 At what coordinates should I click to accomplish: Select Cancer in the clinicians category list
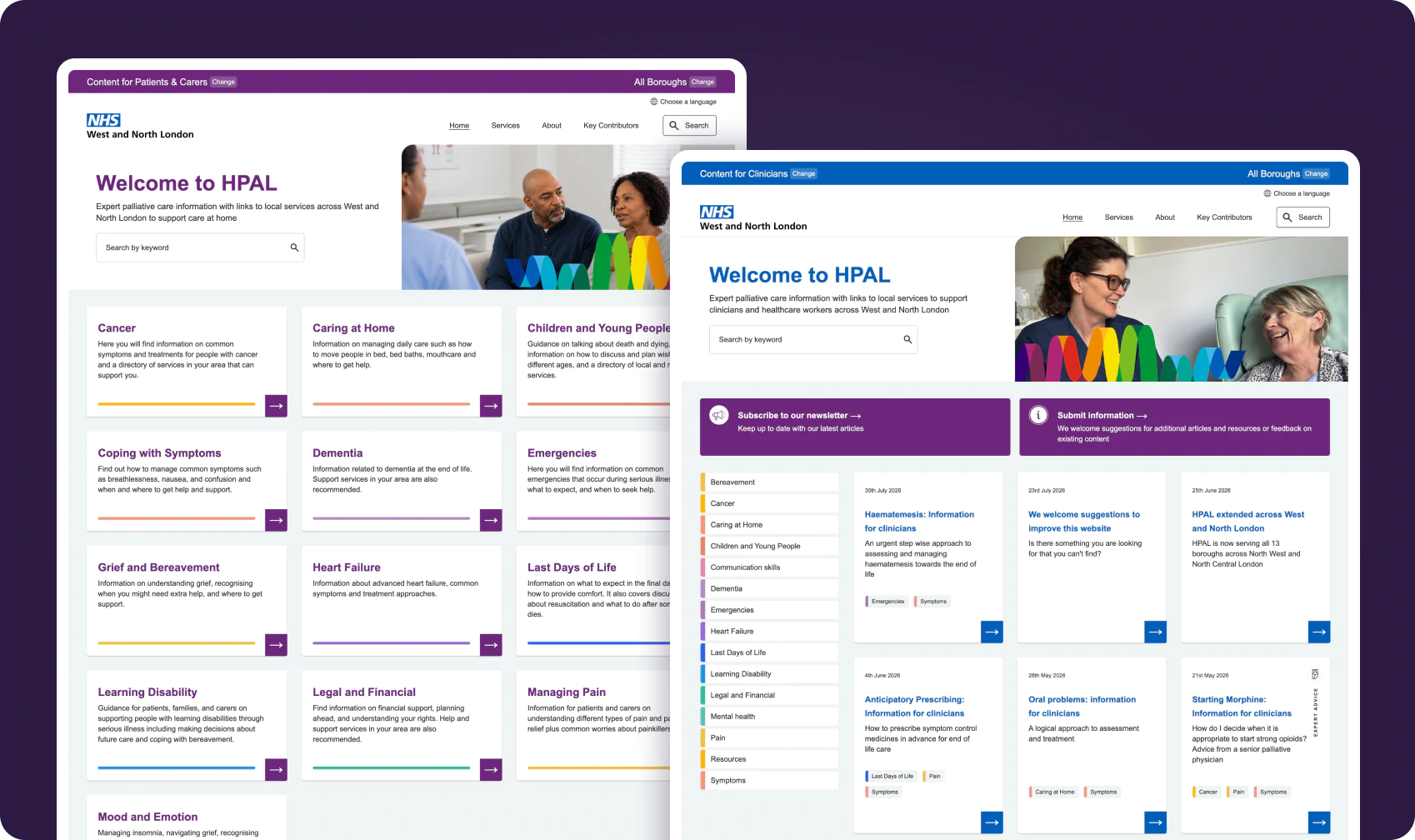click(x=769, y=503)
